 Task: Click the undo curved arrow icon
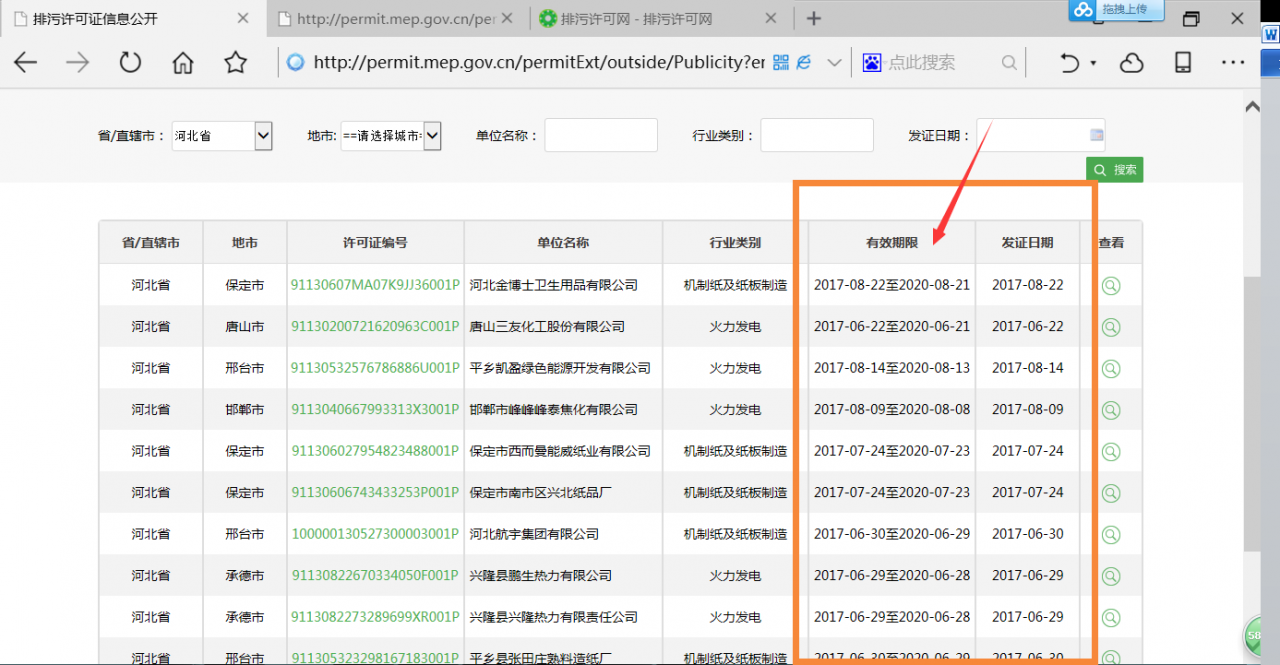(x=1071, y=62)
